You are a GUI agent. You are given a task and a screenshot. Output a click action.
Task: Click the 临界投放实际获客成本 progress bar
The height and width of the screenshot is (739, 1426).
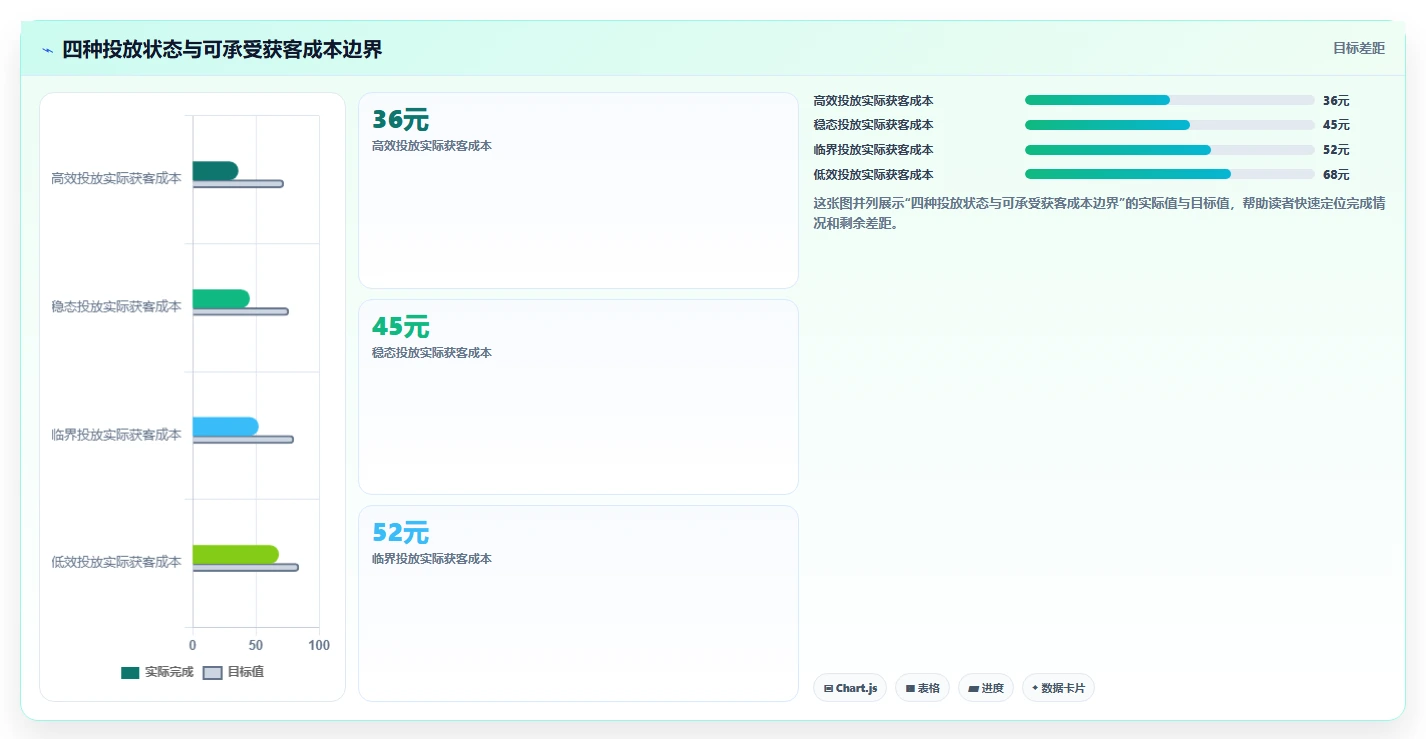(1170, 150)
